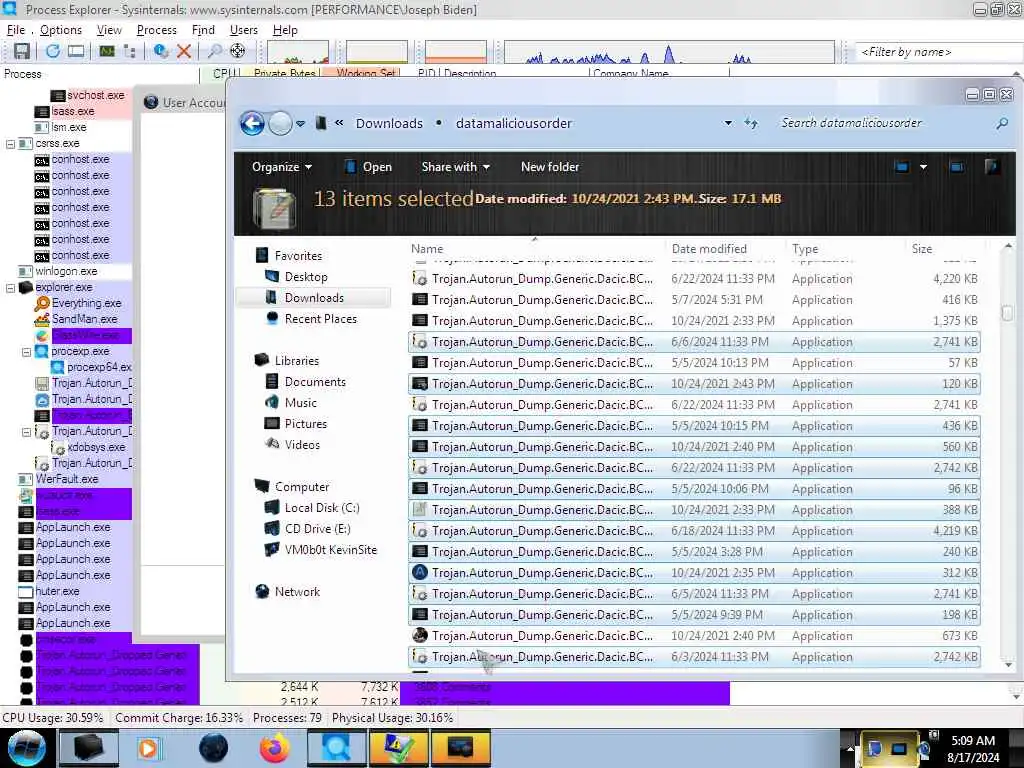Select Everything.exe in the process tree
Screen dimensions: 1024x768
87,303
